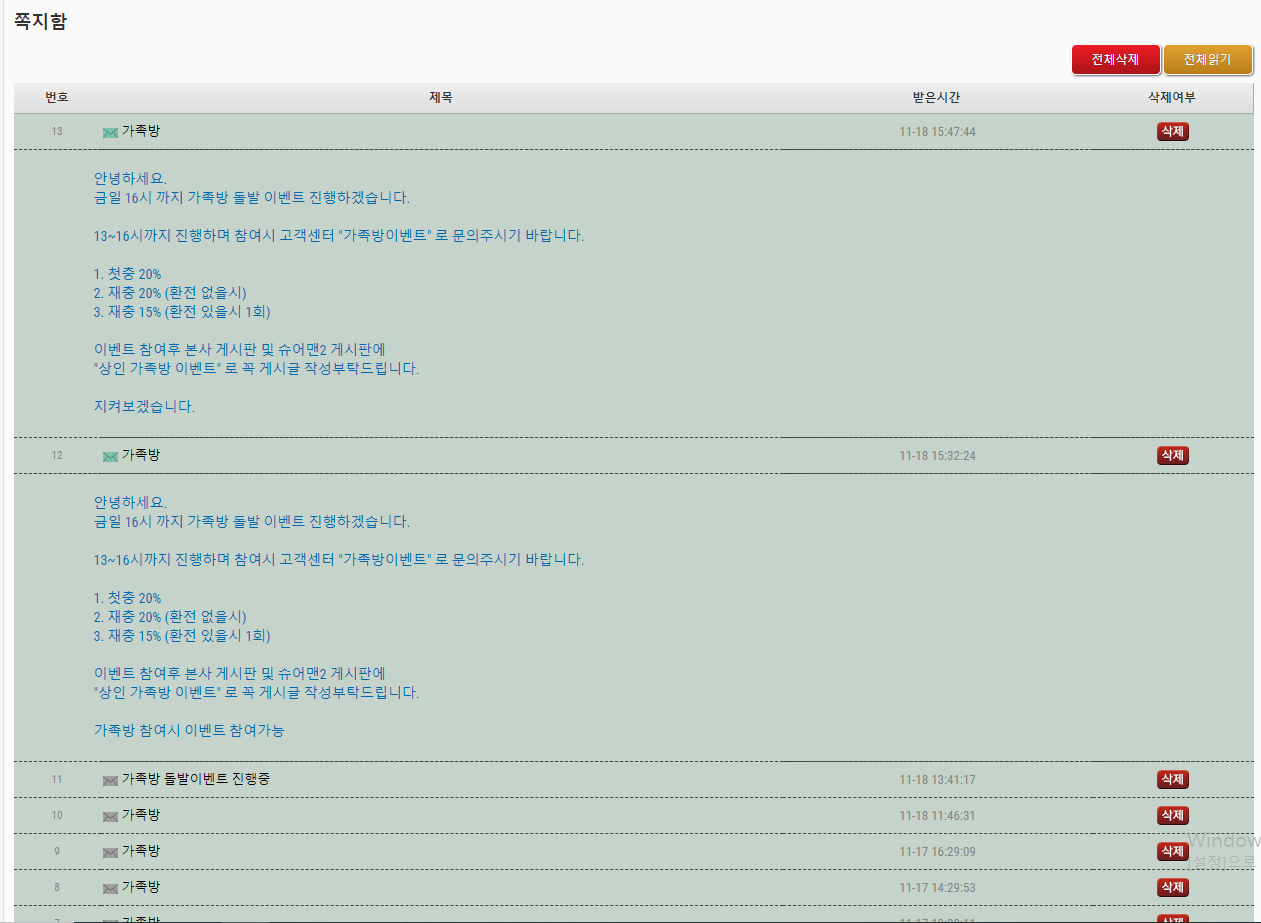
Task: Click the envelope icon on message 12
Action: (110, 456)
